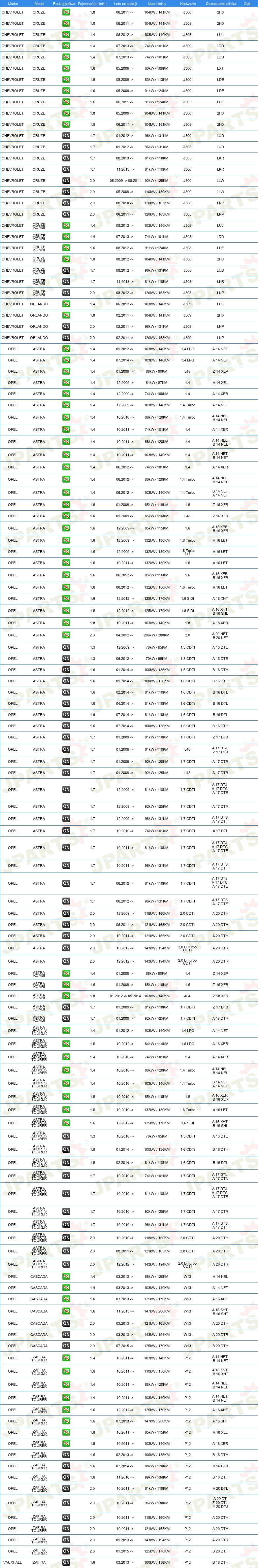Viewport: 258px width, 1568px height.
Task: Select the '1.6 Turbo 4x4' body cell
Action: point(187,552)
